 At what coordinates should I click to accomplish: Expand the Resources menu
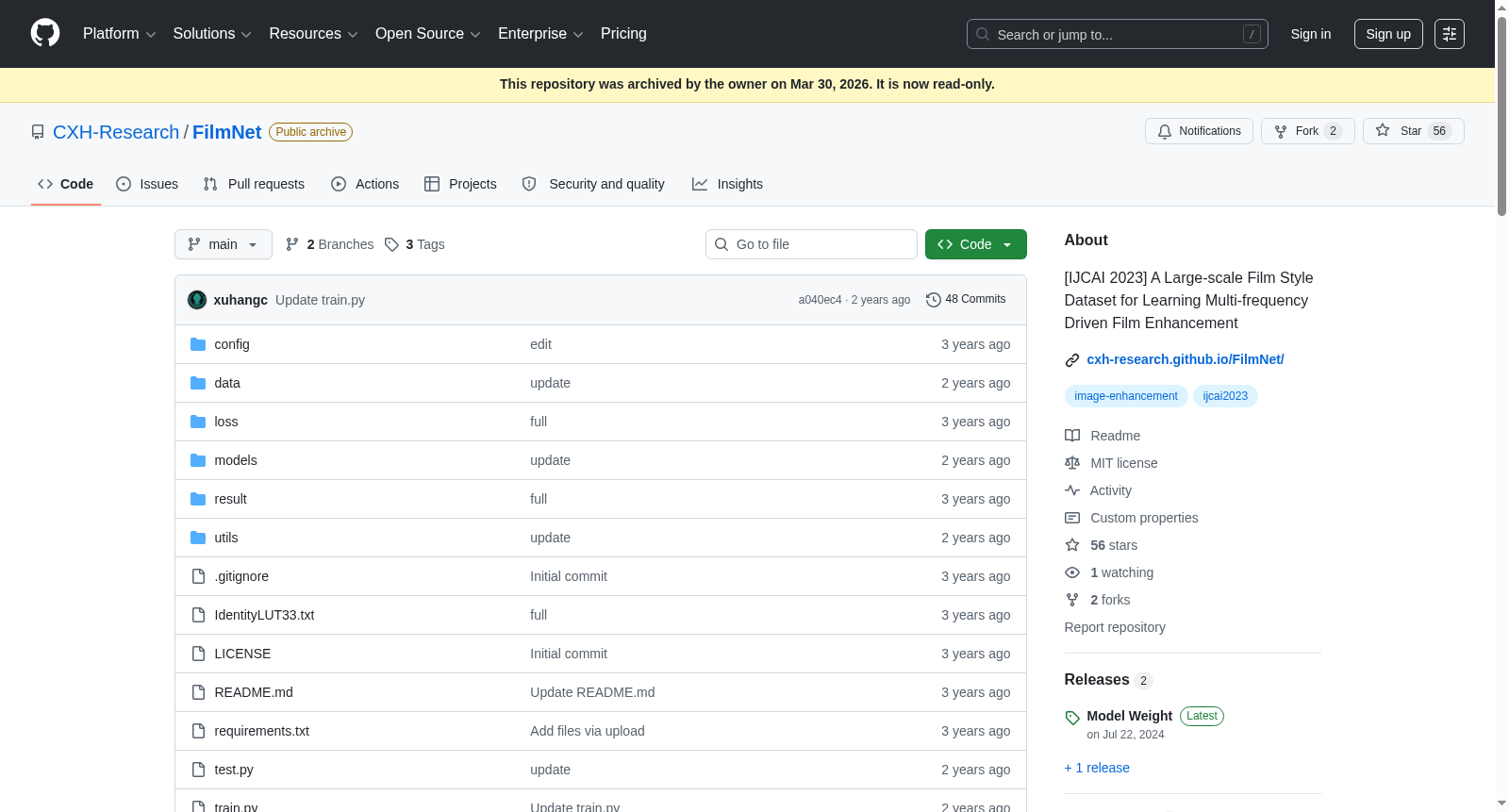pyautogui.click(x=314, y=34)
